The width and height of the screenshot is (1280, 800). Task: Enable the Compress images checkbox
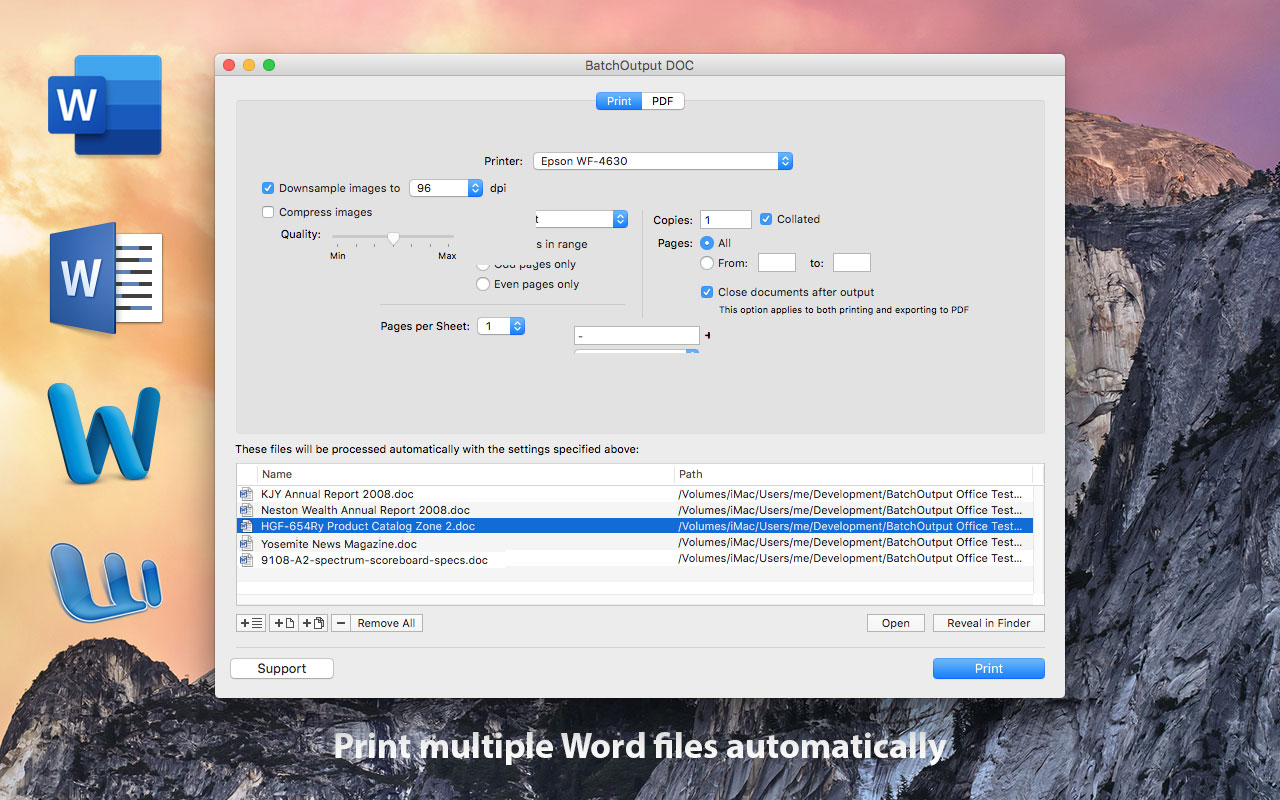[x=268, y=212]
